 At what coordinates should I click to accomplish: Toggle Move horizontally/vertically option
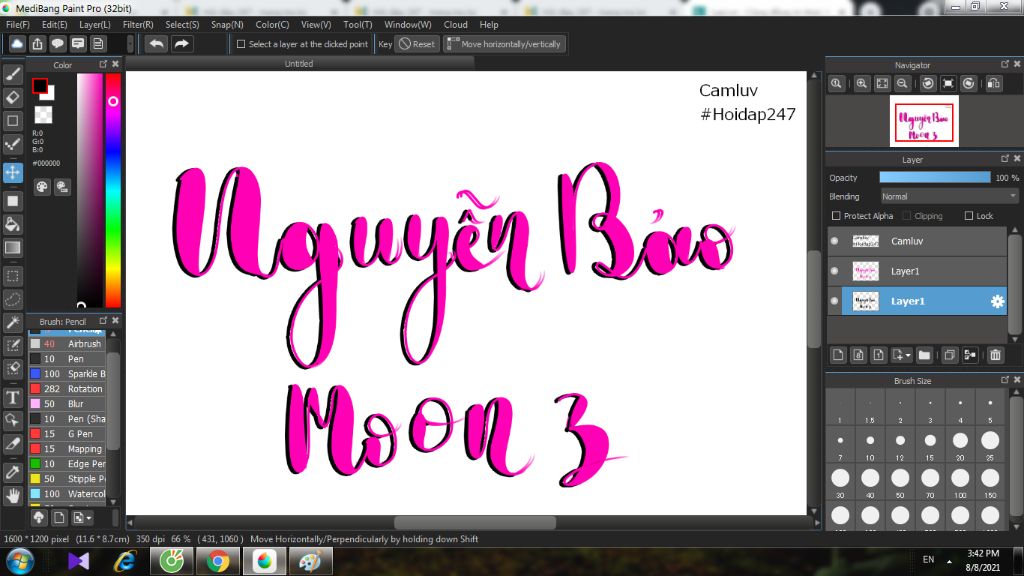coord(504,44)
